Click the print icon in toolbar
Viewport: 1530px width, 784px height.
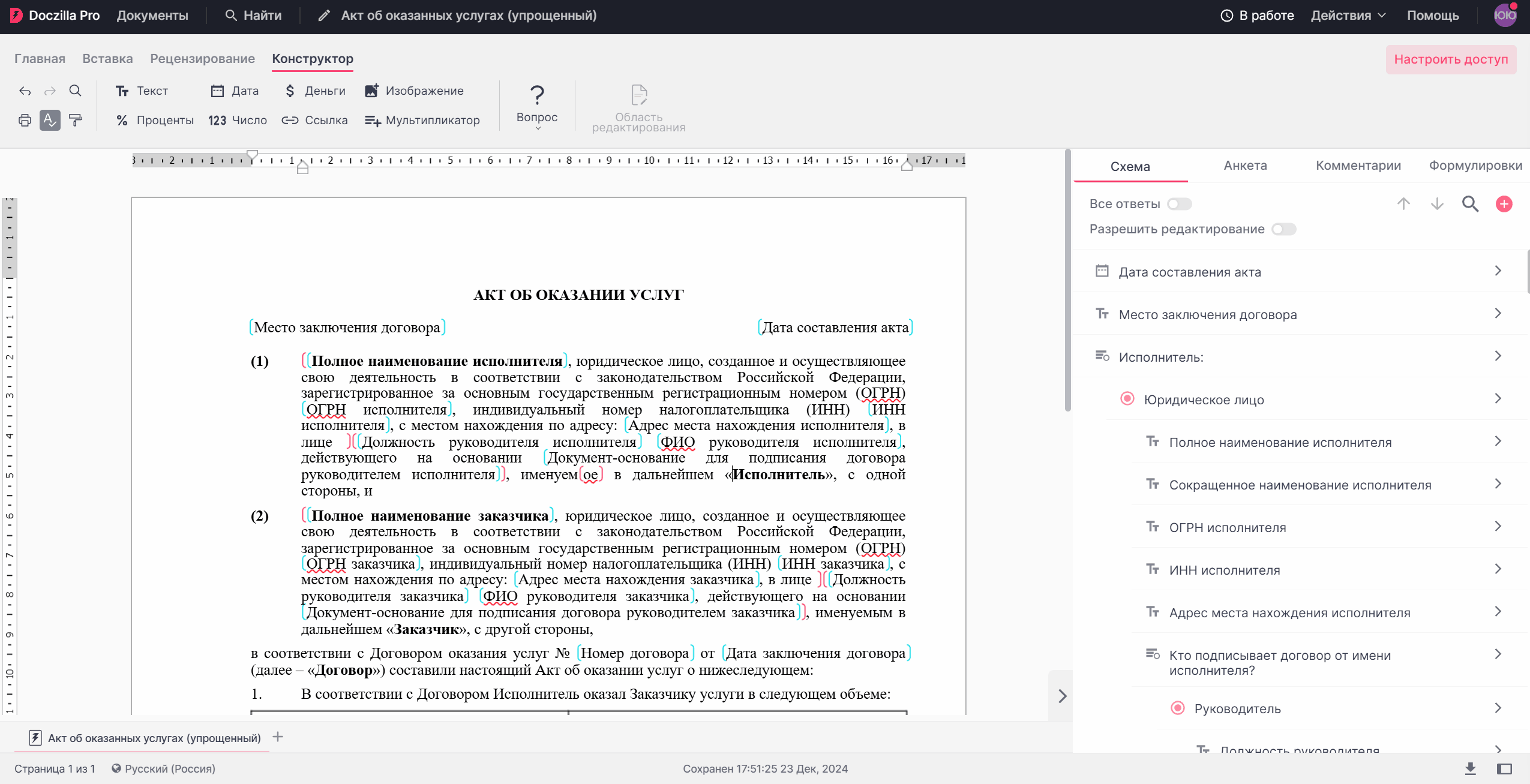[25, 121]
